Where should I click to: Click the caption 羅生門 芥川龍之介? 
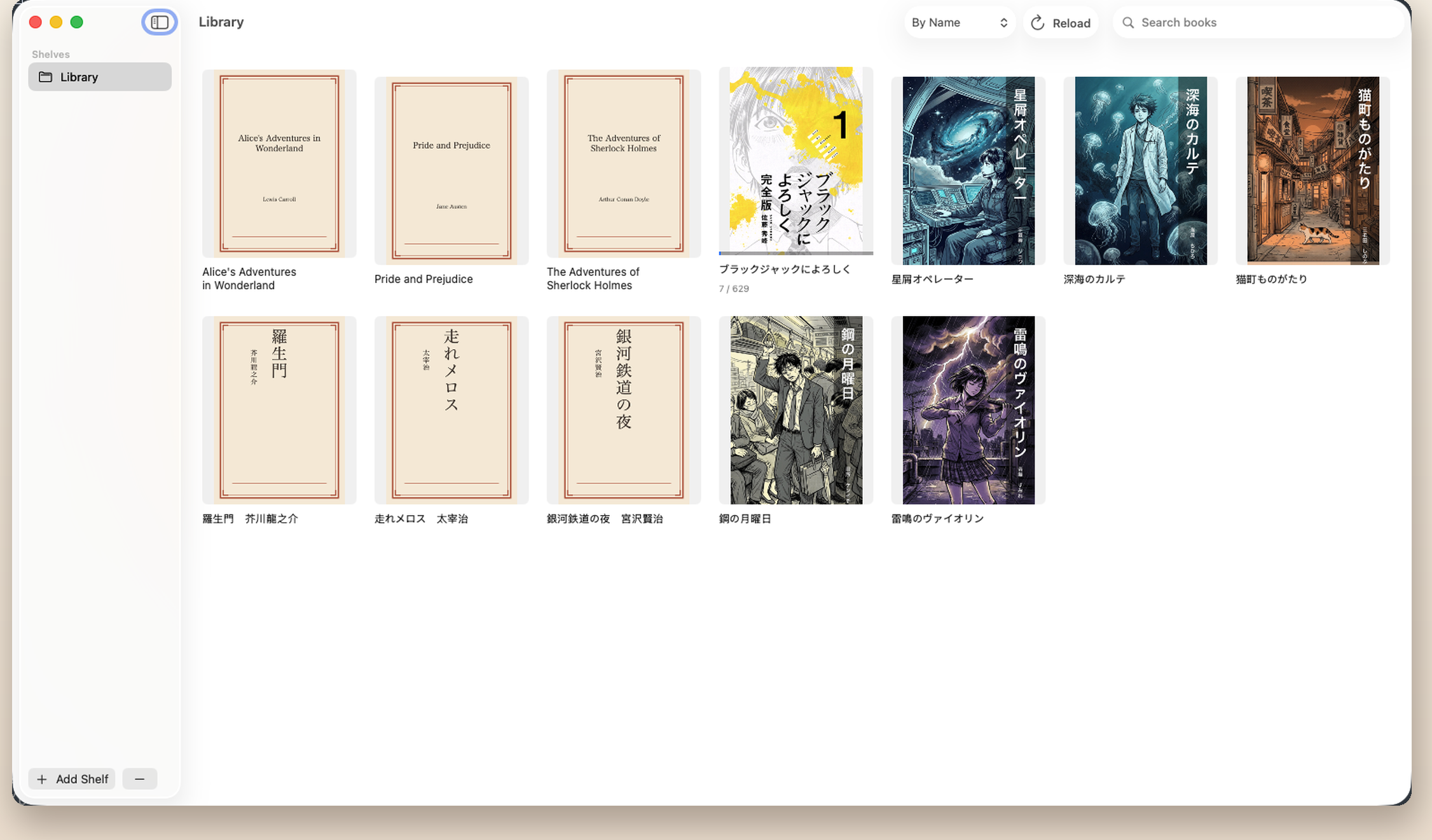point(250,519)
